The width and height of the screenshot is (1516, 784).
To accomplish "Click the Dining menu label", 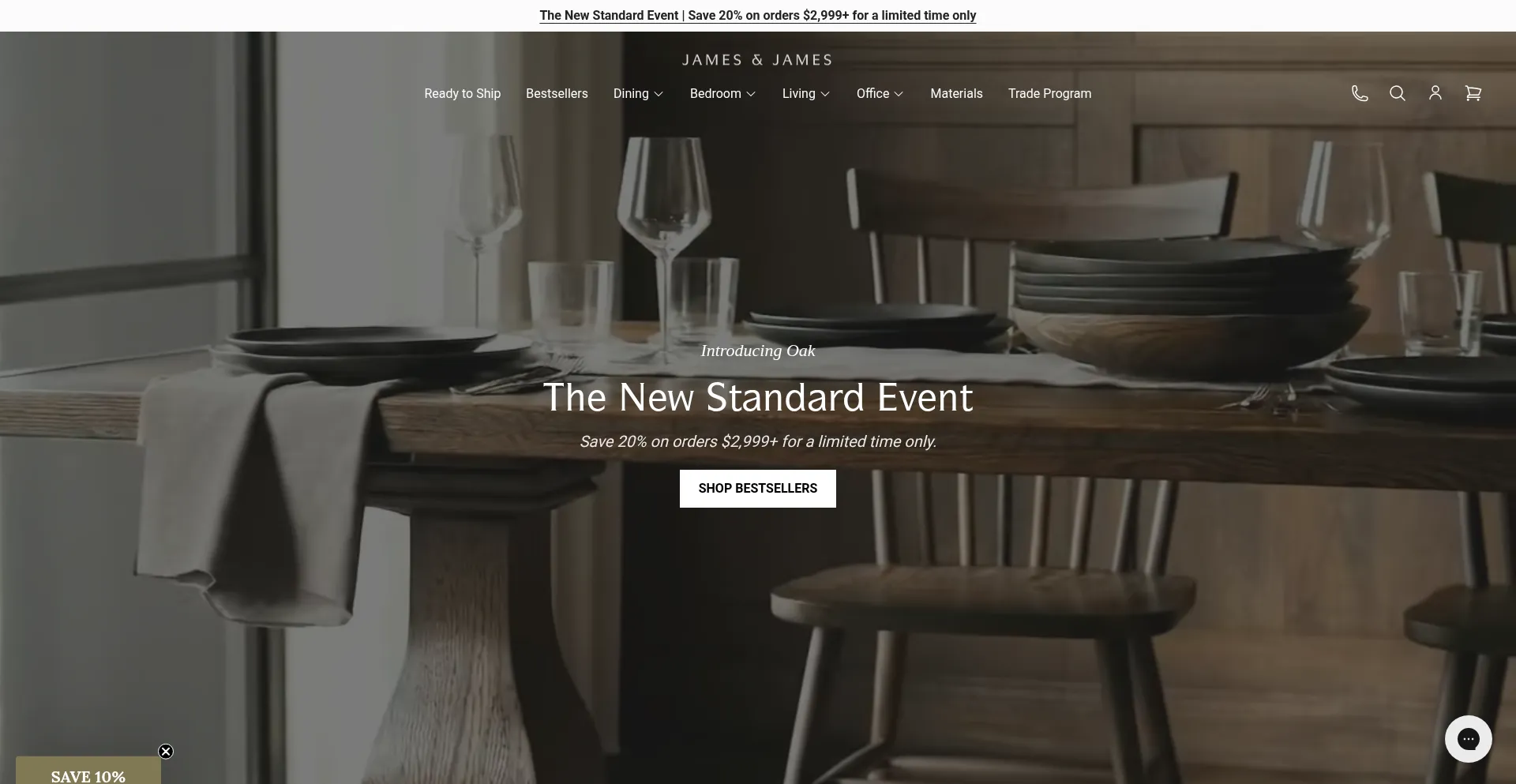I will pos(631,93).
